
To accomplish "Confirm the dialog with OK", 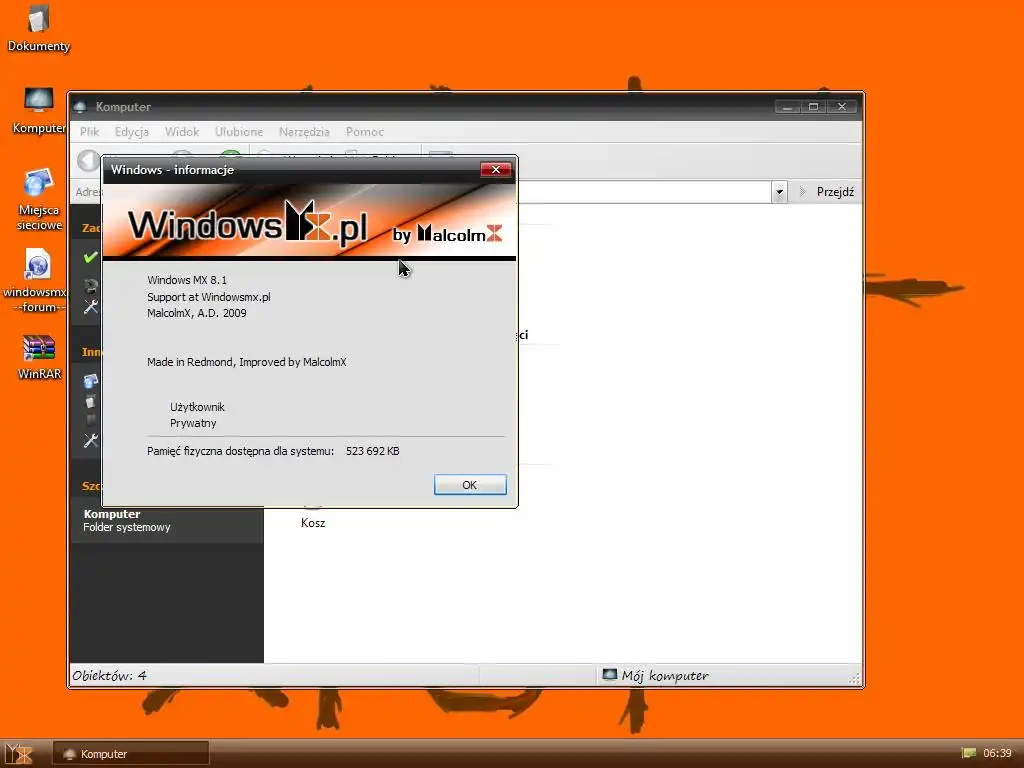I will point(470,485).
